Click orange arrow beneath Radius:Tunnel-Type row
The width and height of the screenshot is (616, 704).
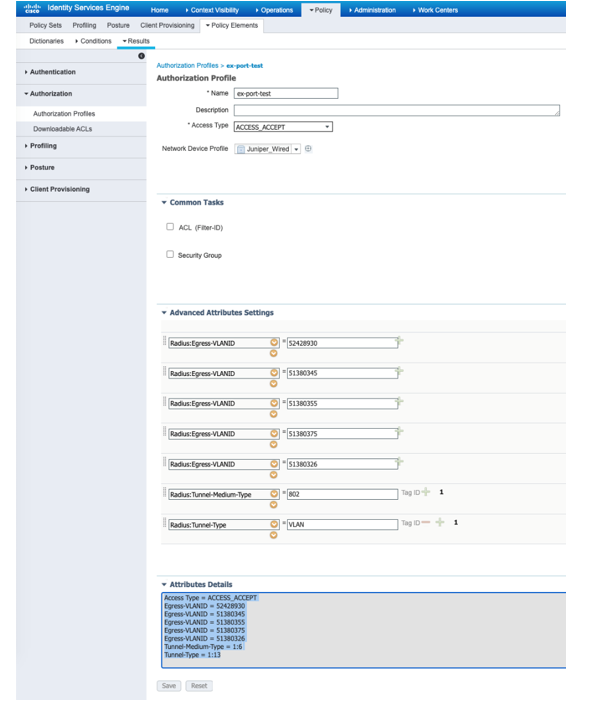tap(273, 535)
